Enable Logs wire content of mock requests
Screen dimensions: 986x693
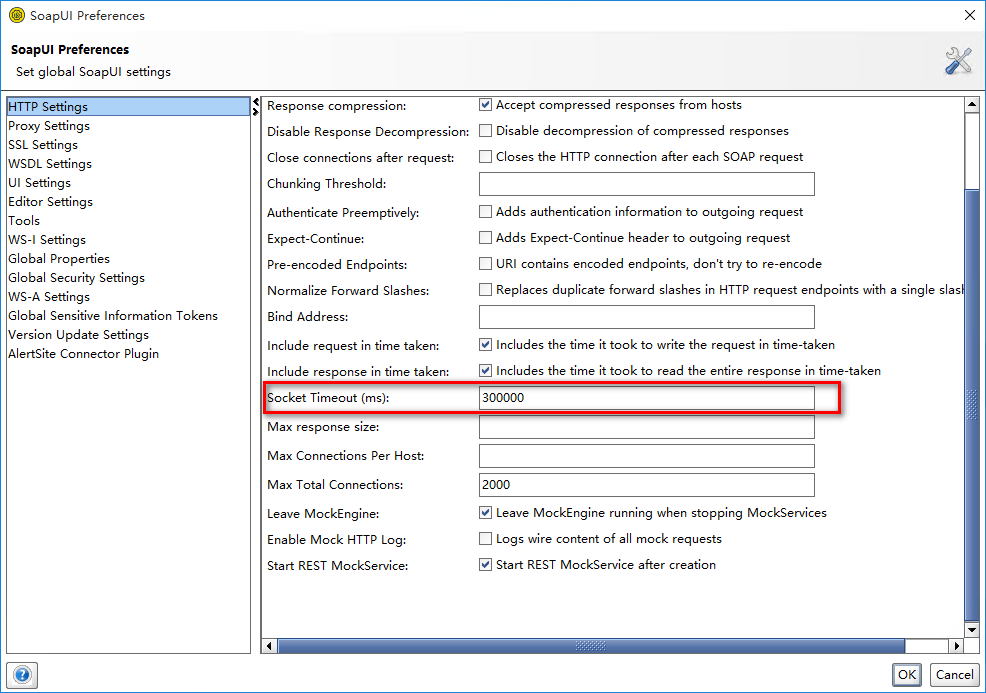coord(485,538)
